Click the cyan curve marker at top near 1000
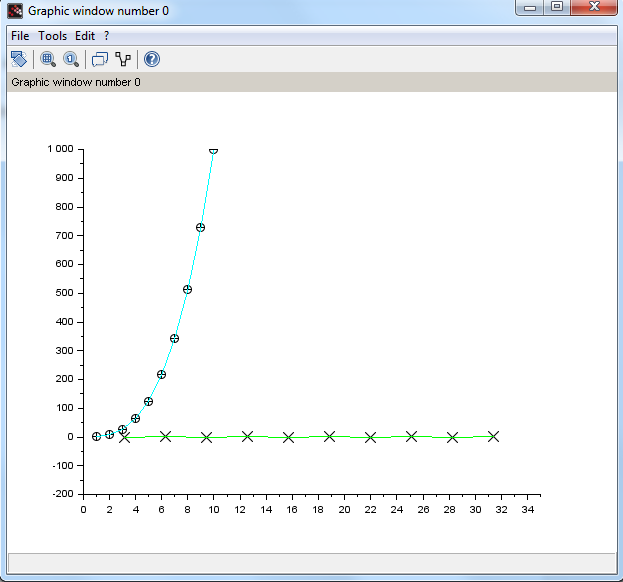 pos(213,151)
